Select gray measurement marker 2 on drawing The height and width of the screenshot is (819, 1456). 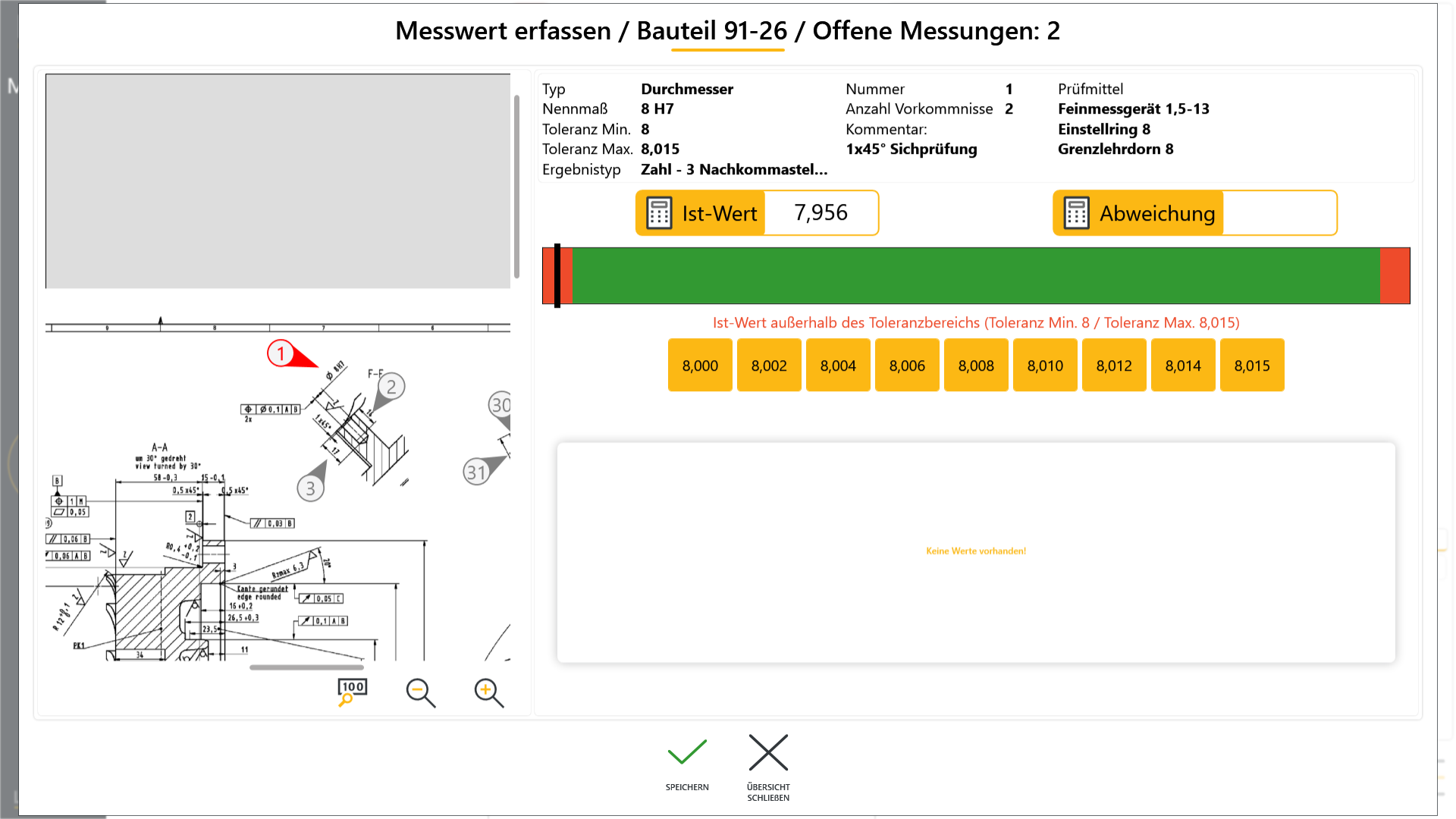(x=391, y=387)
